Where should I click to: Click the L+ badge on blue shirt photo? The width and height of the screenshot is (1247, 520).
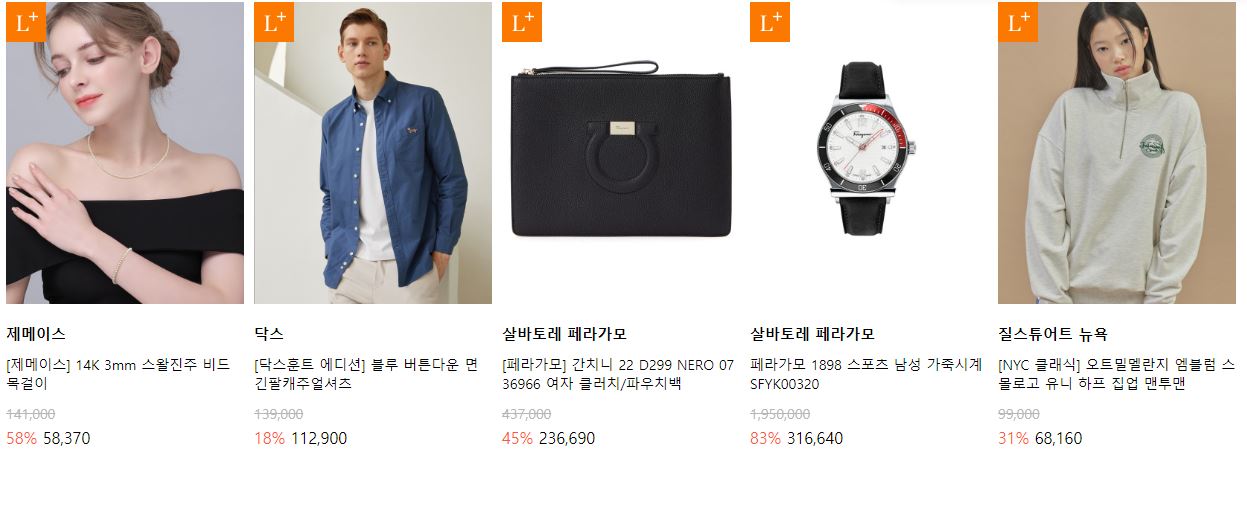274,22
